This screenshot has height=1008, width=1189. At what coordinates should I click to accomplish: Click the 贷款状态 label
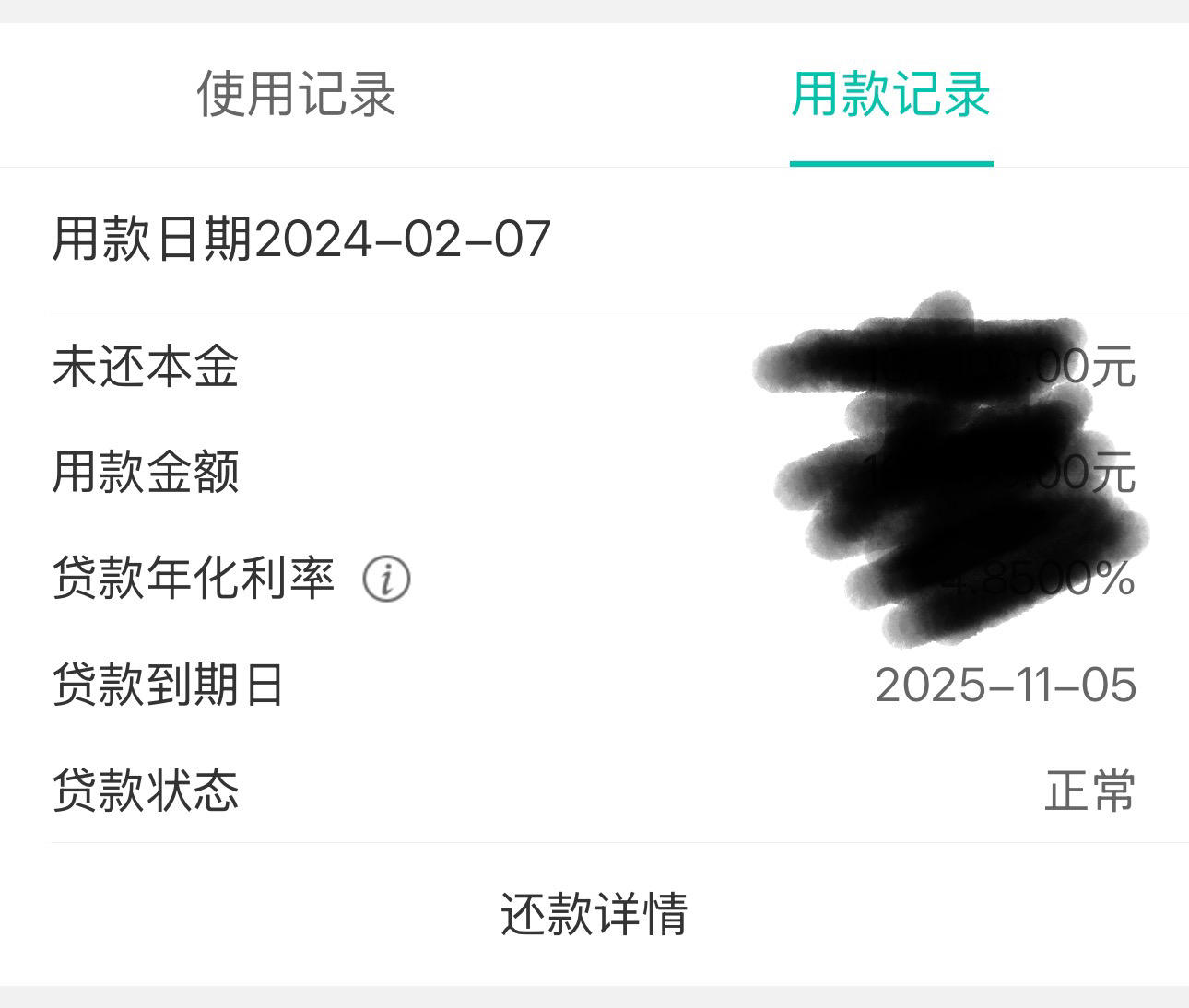[x=146, y=791]
